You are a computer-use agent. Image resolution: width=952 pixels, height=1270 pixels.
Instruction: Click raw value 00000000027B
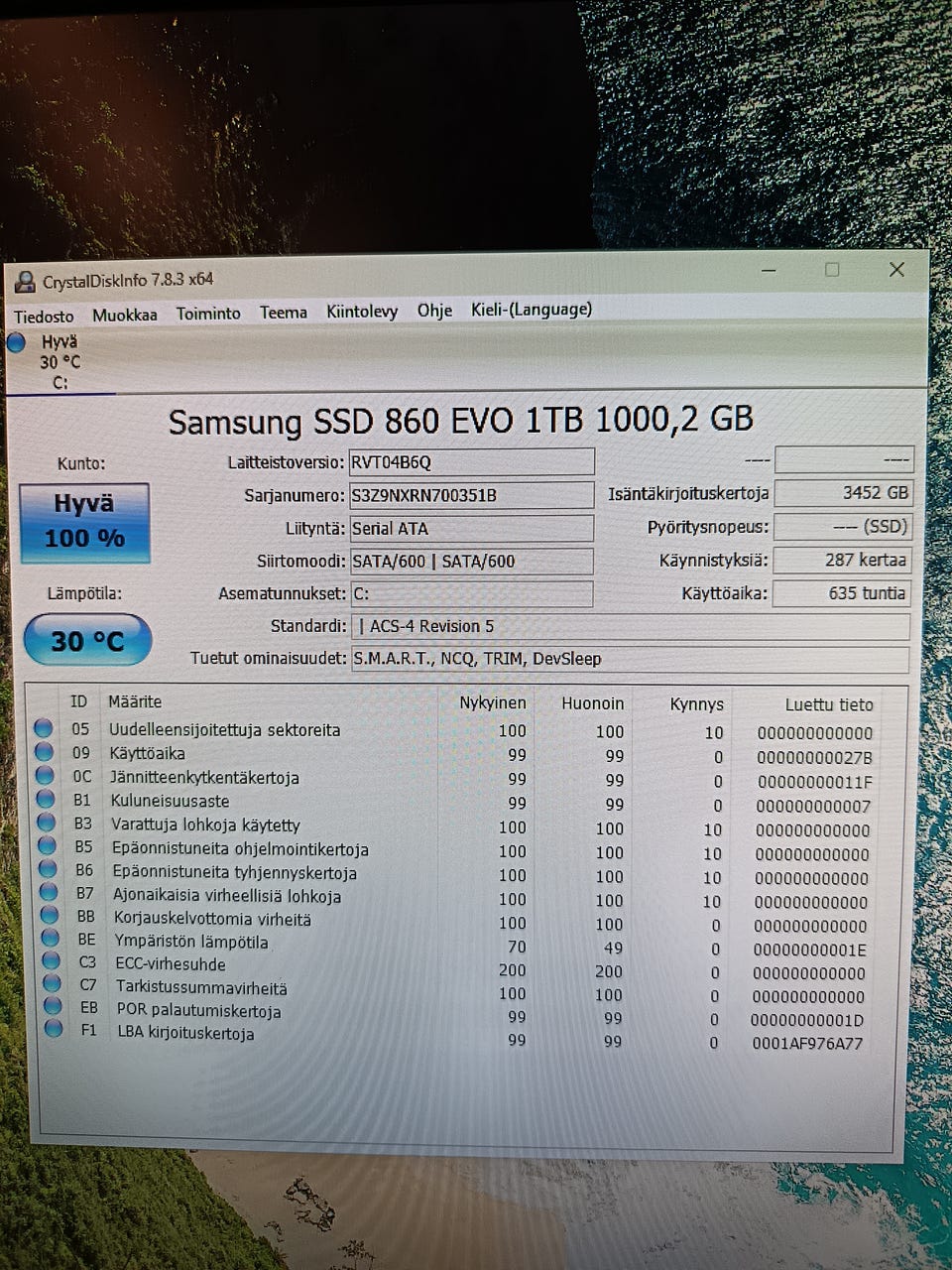click(x=814, y=757)
